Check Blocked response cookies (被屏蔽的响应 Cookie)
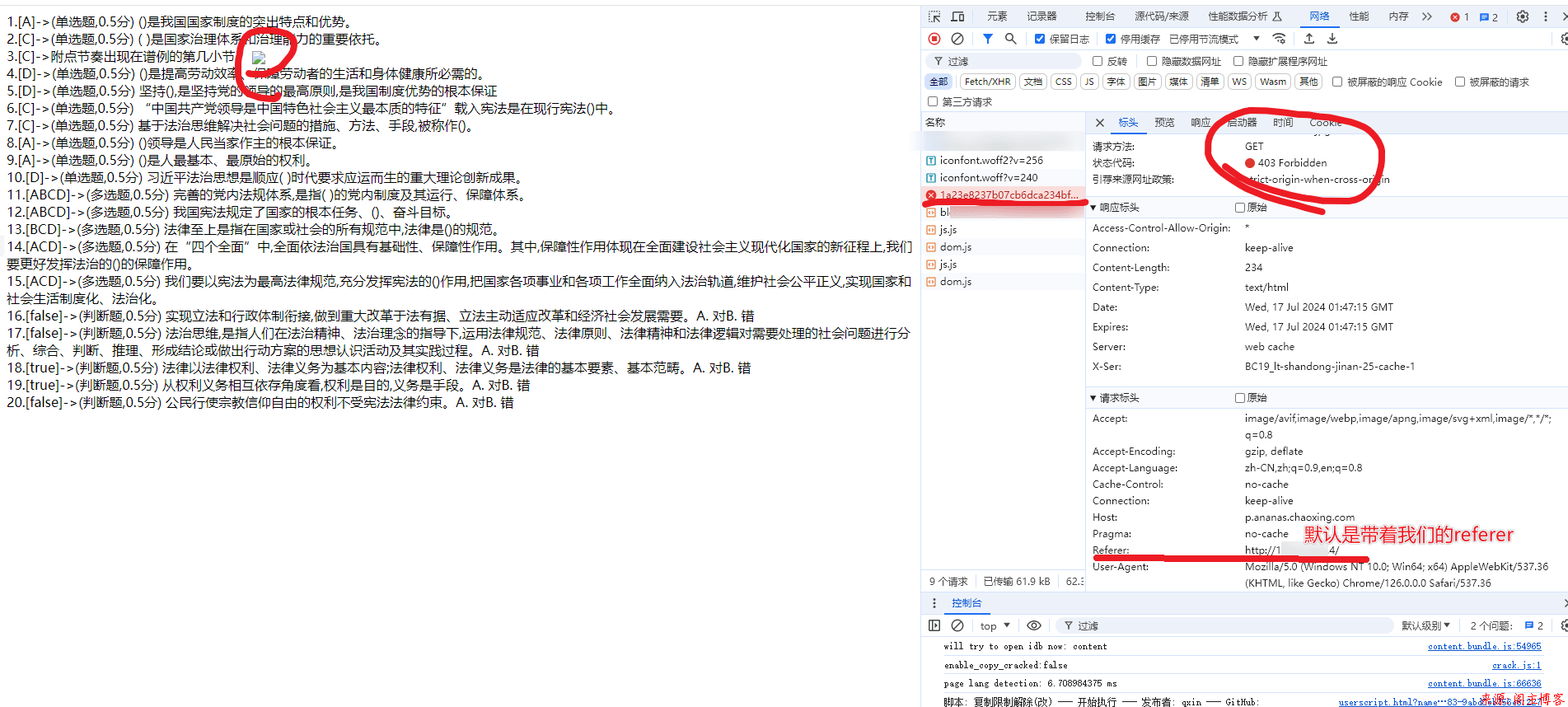This screenshot has height=707, width=1568. point(1337,82)
